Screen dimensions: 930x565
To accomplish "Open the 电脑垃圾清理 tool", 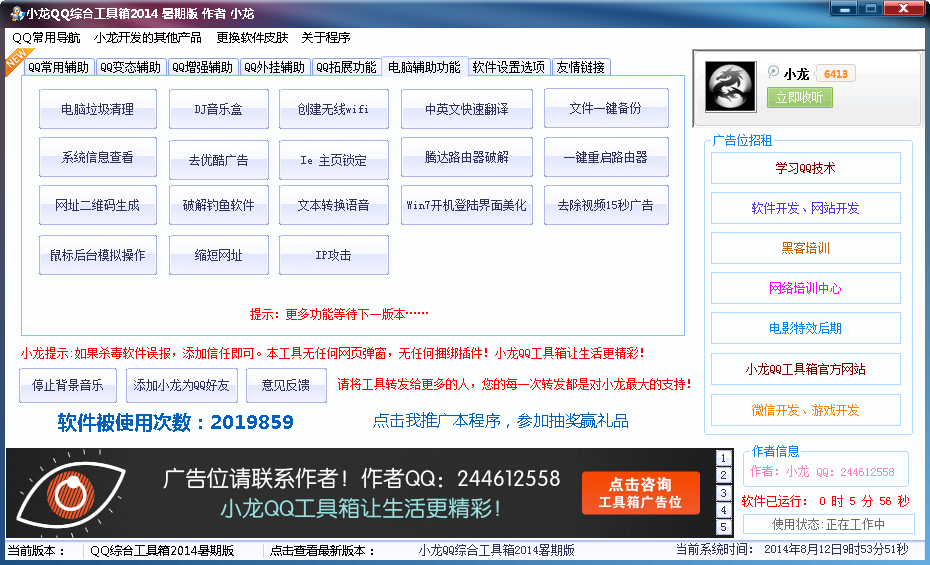I will 97,109.
